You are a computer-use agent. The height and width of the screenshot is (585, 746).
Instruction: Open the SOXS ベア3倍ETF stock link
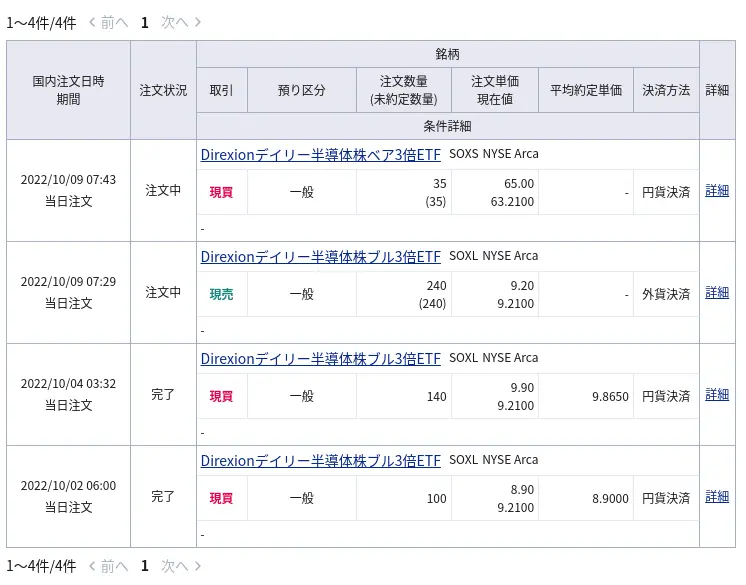pos(320,155)
